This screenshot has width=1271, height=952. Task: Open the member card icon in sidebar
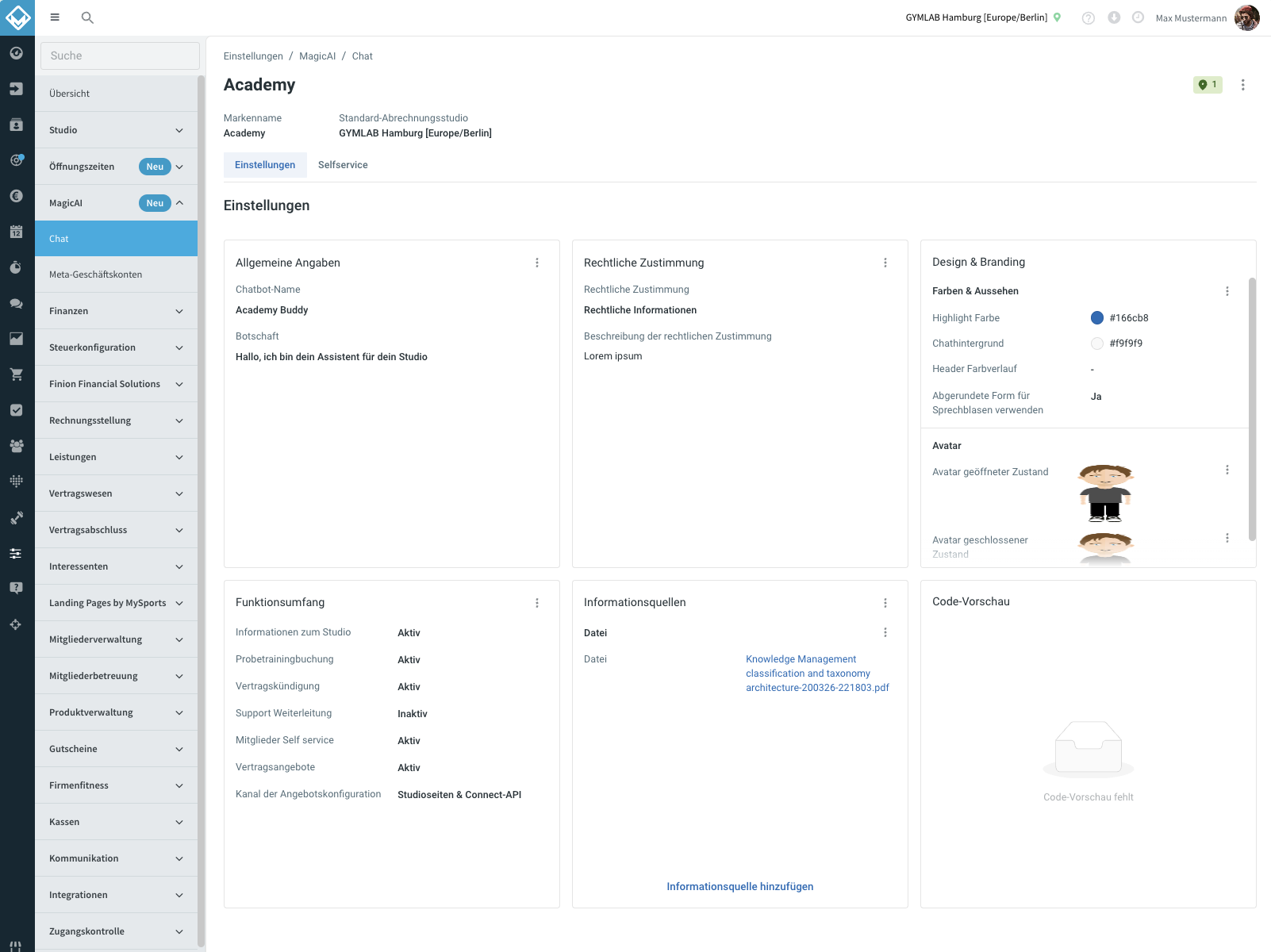click(x=16, y=125)
